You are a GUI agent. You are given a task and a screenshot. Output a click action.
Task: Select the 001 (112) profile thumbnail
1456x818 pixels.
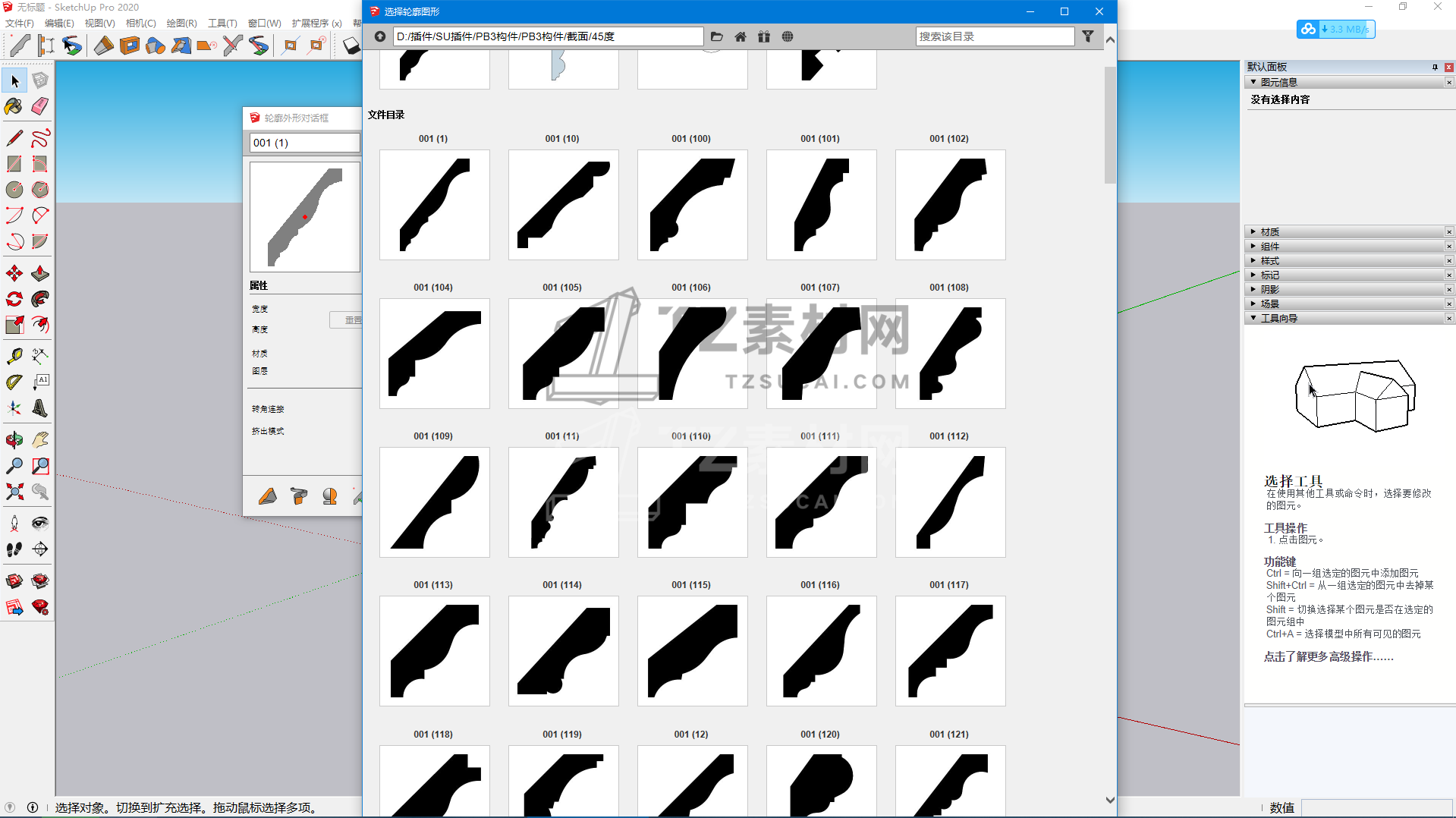click(x=951, y=502)
